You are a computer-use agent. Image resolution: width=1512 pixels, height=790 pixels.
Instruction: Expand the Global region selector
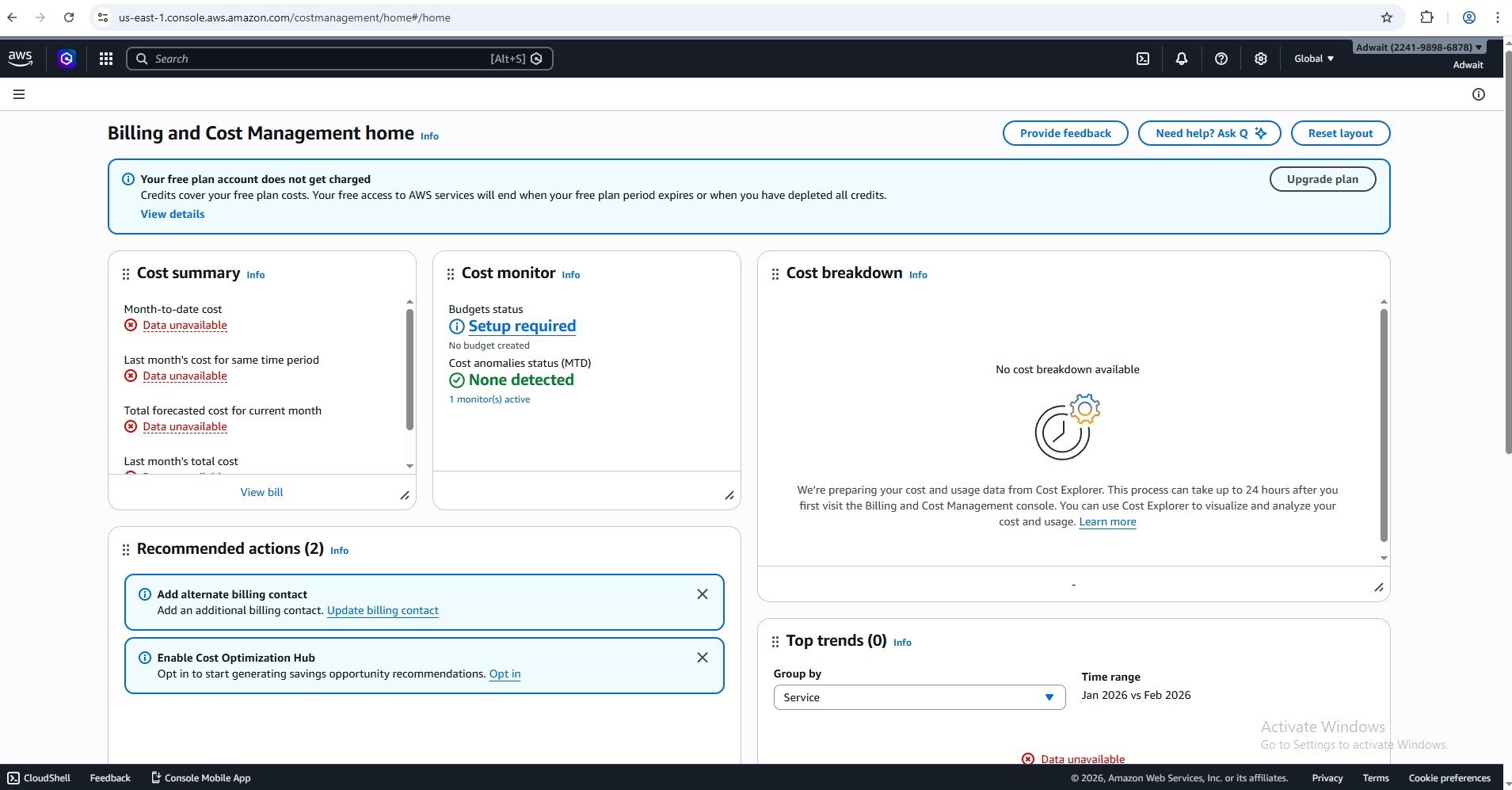pyautogui.click(x=1313, y=59)
